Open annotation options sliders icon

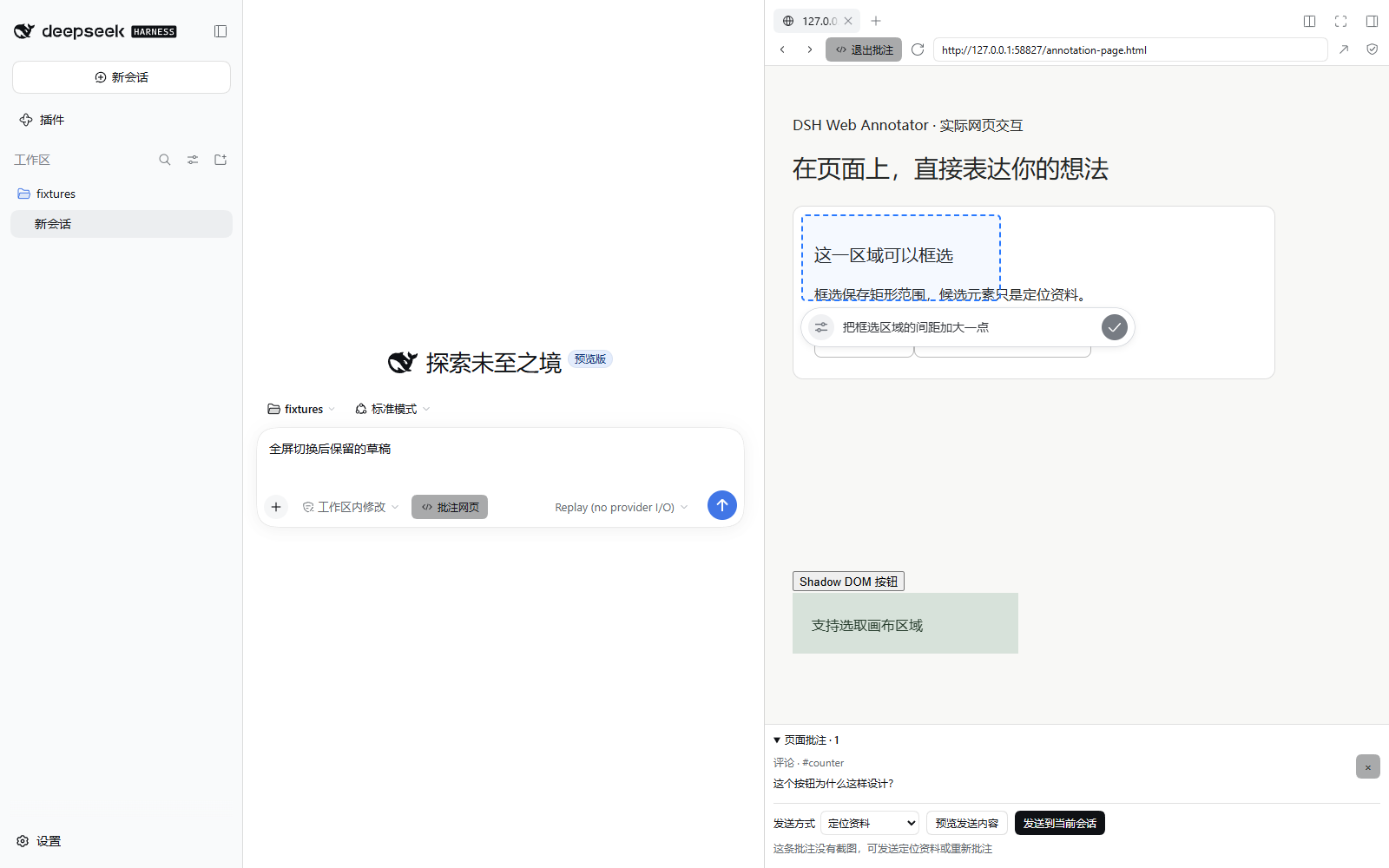[821, 327]
